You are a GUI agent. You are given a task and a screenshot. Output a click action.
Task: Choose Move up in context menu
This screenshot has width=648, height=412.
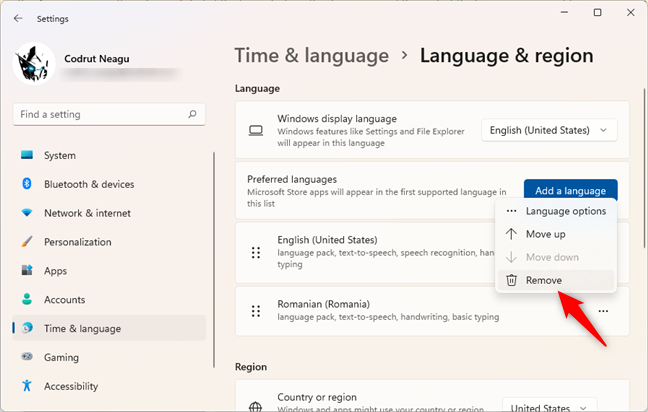[x=556, y=234]
